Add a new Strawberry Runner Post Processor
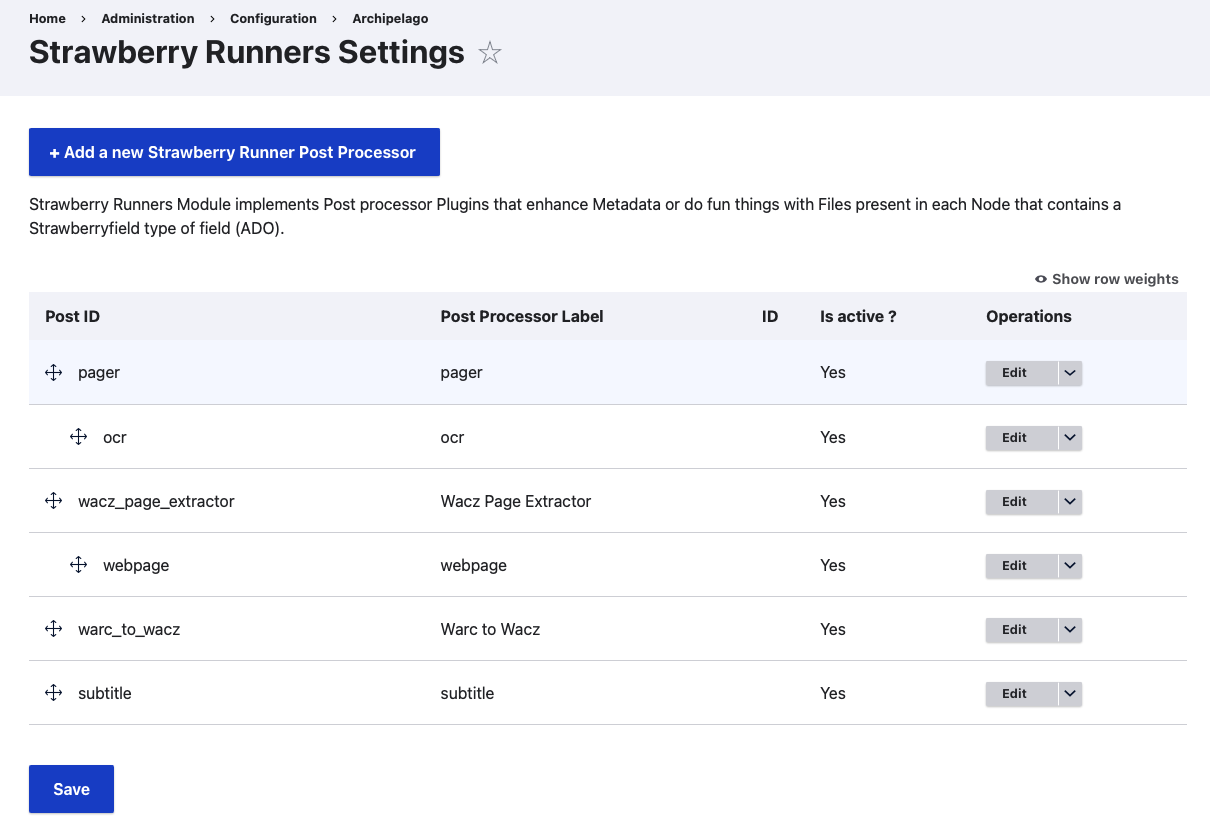 point(234,152)
